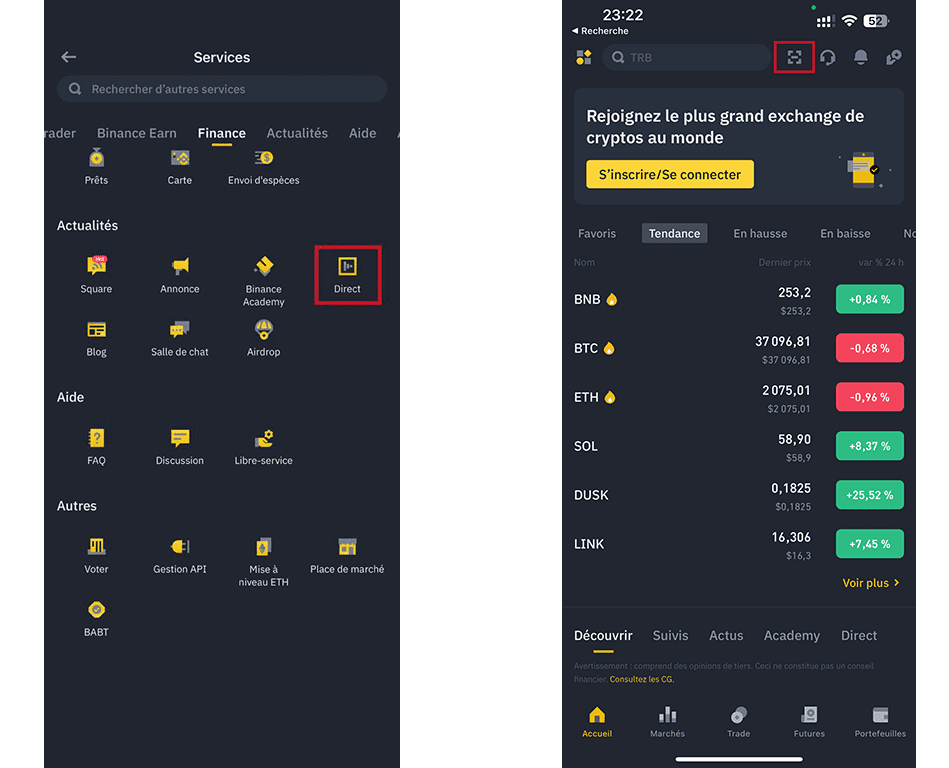Tap Voir plus link
949x768 pixels.
coord(871,583)
